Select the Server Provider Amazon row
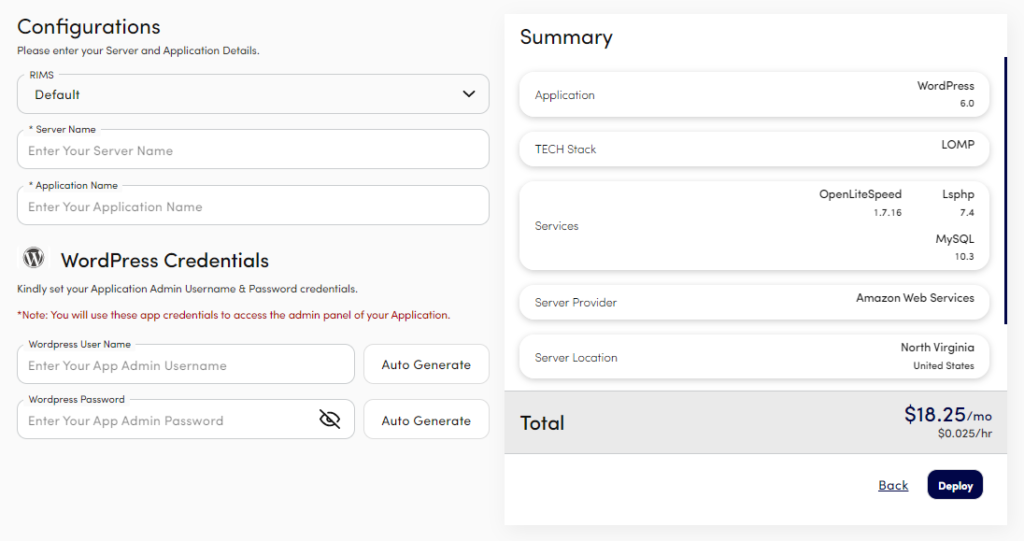Screen dimensions: 1024x541 point(753,301)
